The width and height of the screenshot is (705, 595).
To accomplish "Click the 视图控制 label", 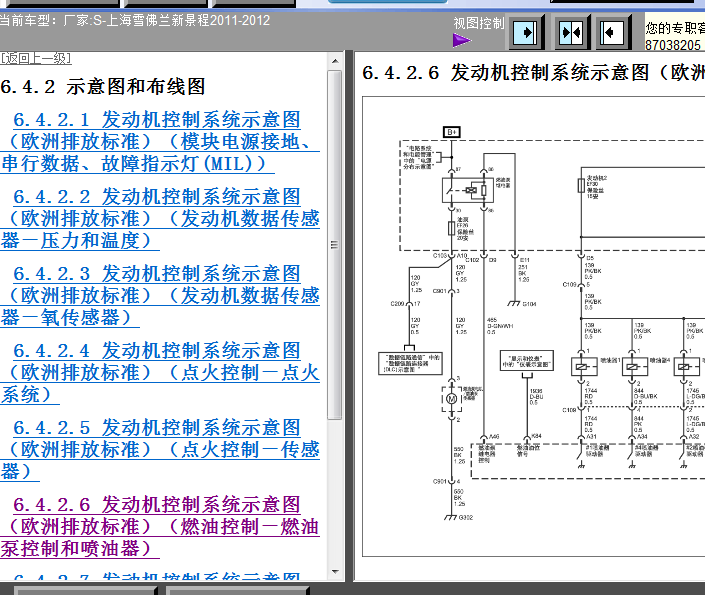I will point(478,23).
